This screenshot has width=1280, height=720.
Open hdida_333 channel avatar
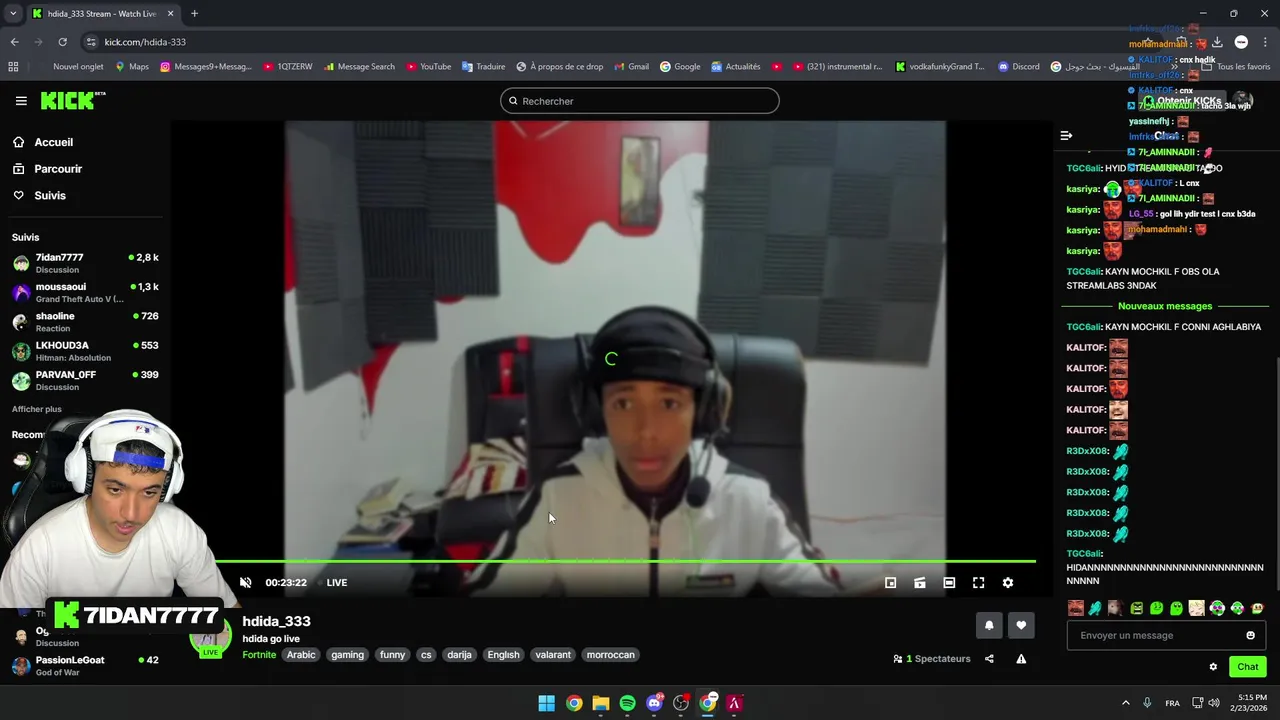pos(210,636)
